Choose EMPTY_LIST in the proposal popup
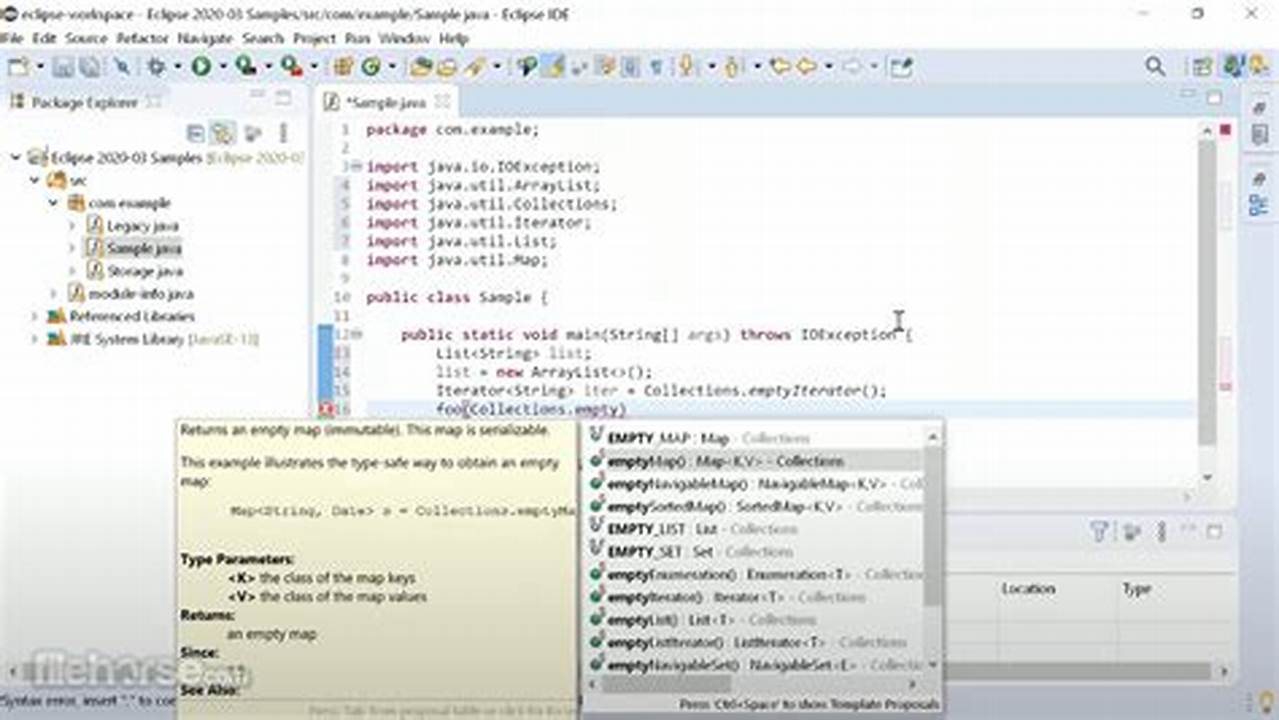Screen dimensions: 1279x720 pyautogui.click(x=660, y=528)
